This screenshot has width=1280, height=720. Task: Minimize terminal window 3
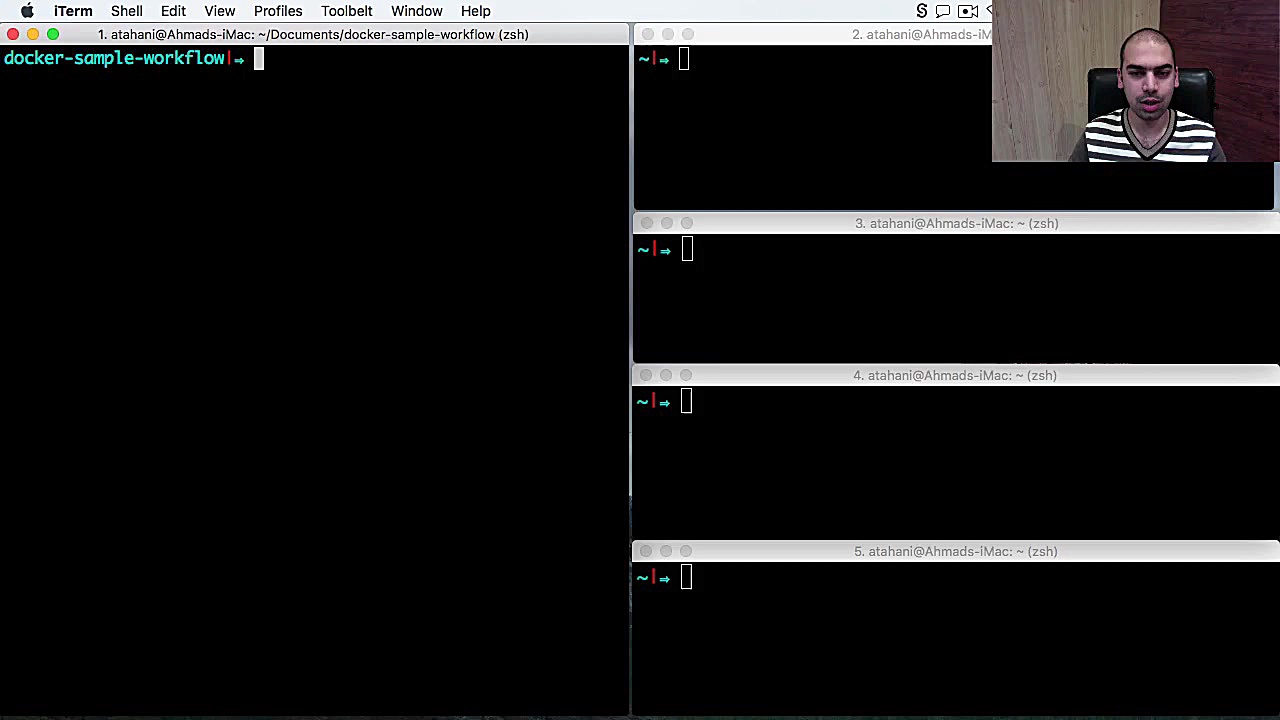click(x=666, y=223)
